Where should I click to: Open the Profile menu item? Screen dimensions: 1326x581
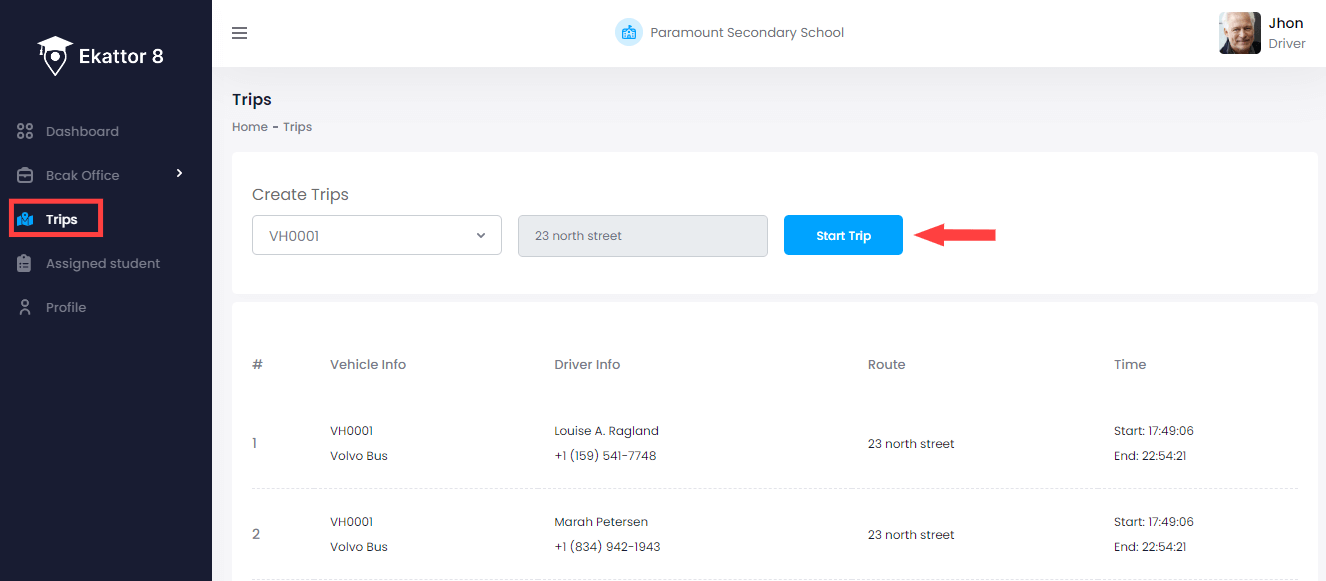(x=66, y=307)
